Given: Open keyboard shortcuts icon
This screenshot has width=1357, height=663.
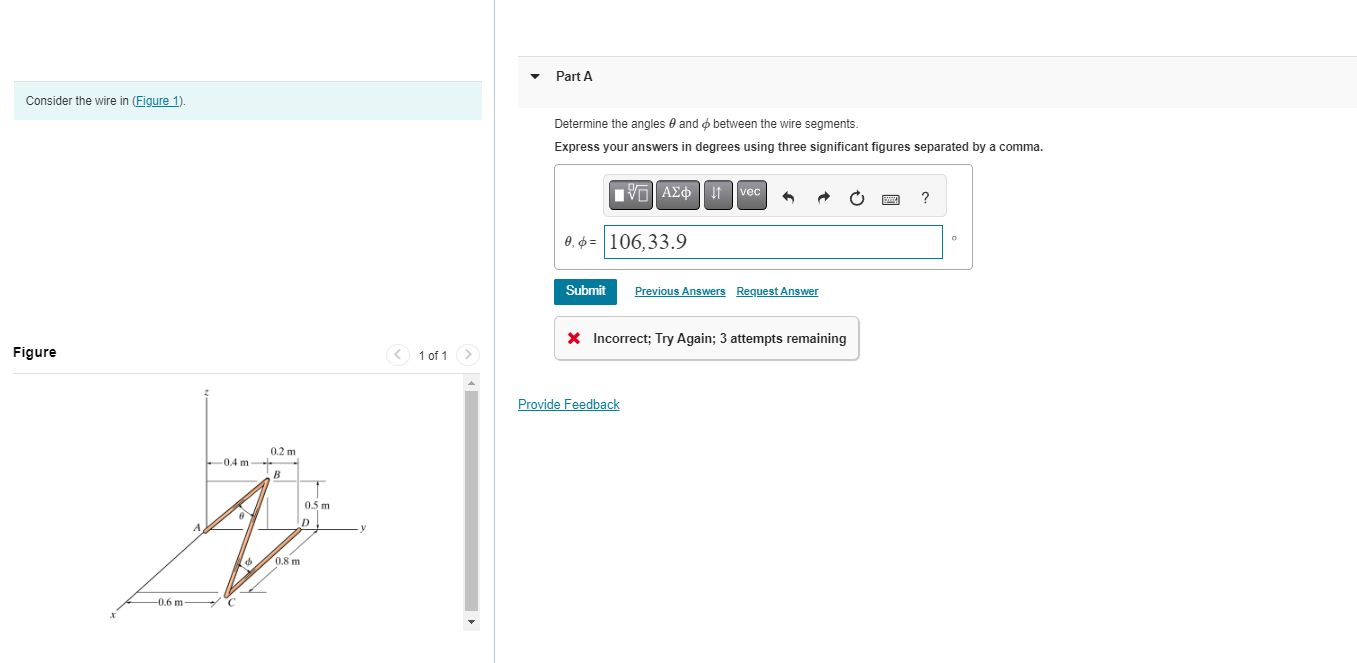Looking at the screenshot, I should [x=891, y=199].
